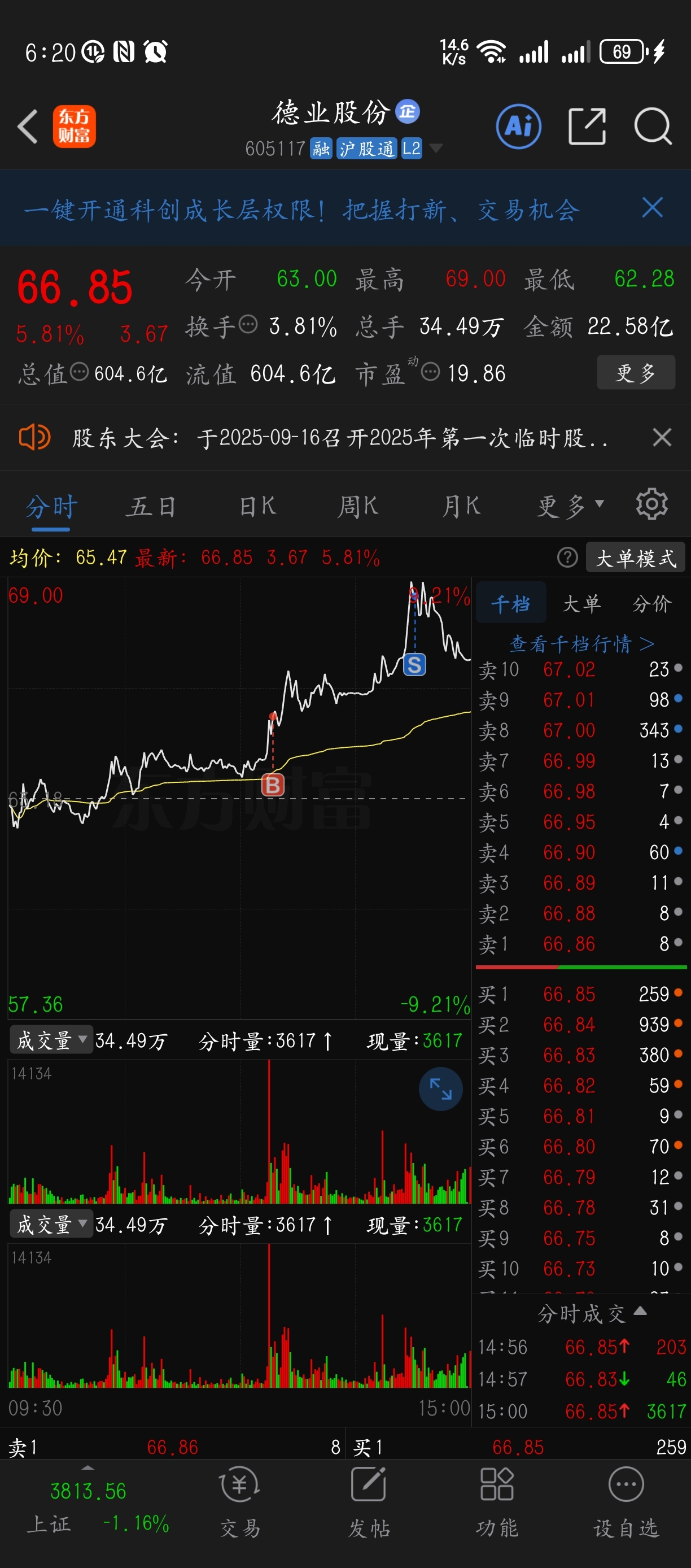Tap the 卖1 row at 66.86
Image resolution: width=691 pixels, height=1568 pixels.
[x=581, y=944]
